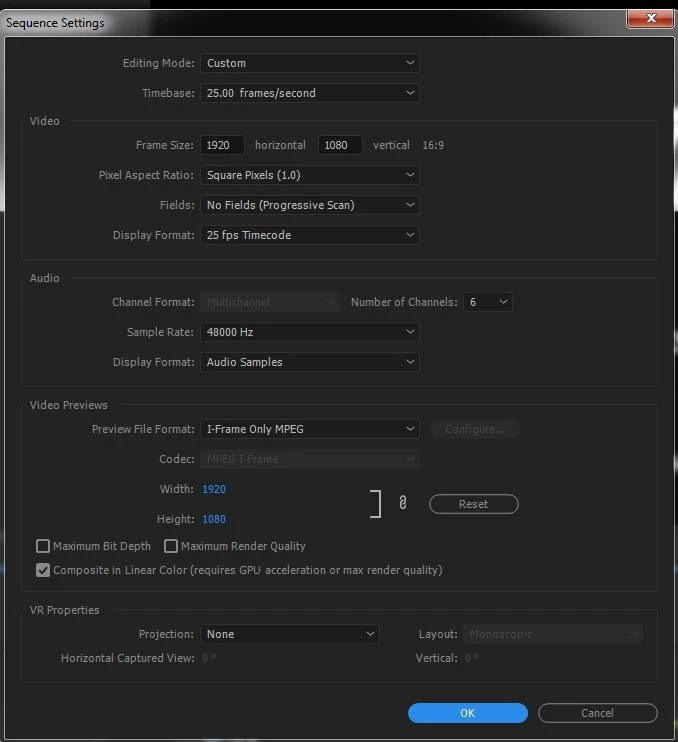Image resolution: width=678 pixels, height=742 pixels.
Task: Open the Timebase frames/second dropdown
Action: [x=310, y=93]
